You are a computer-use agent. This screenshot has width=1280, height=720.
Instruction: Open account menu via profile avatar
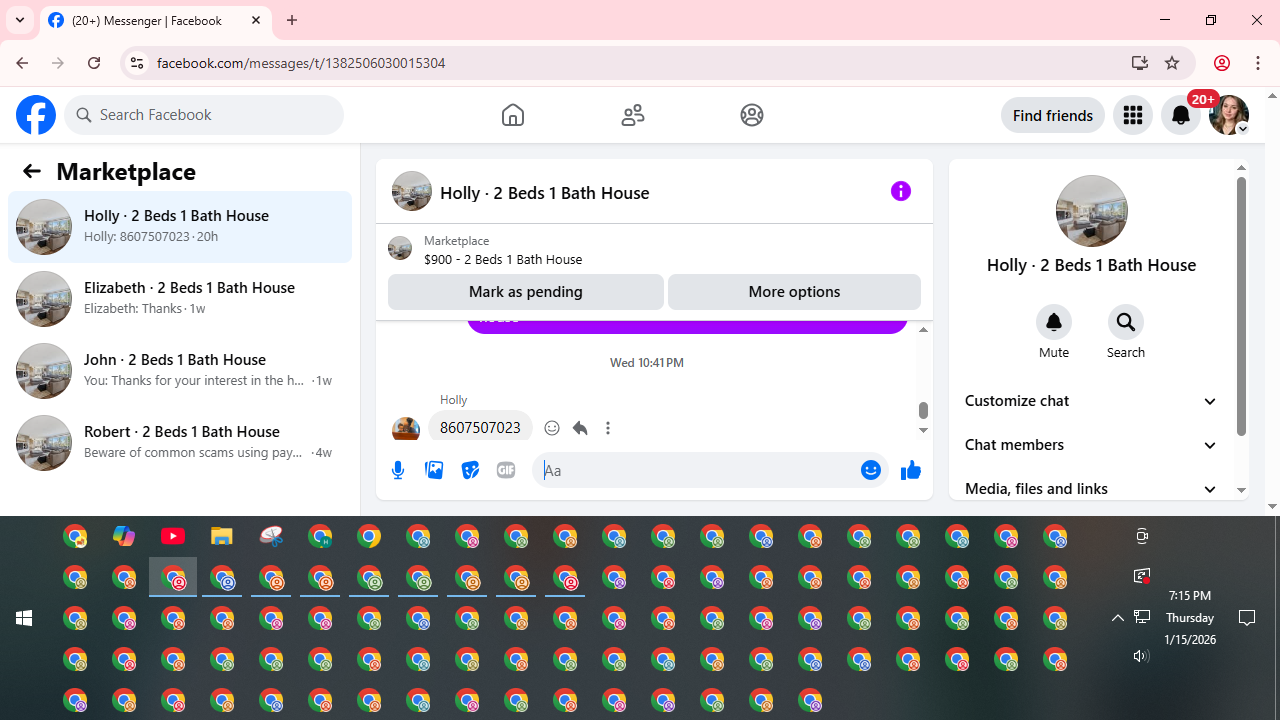pyautogui.click(x=1229, y=115)
